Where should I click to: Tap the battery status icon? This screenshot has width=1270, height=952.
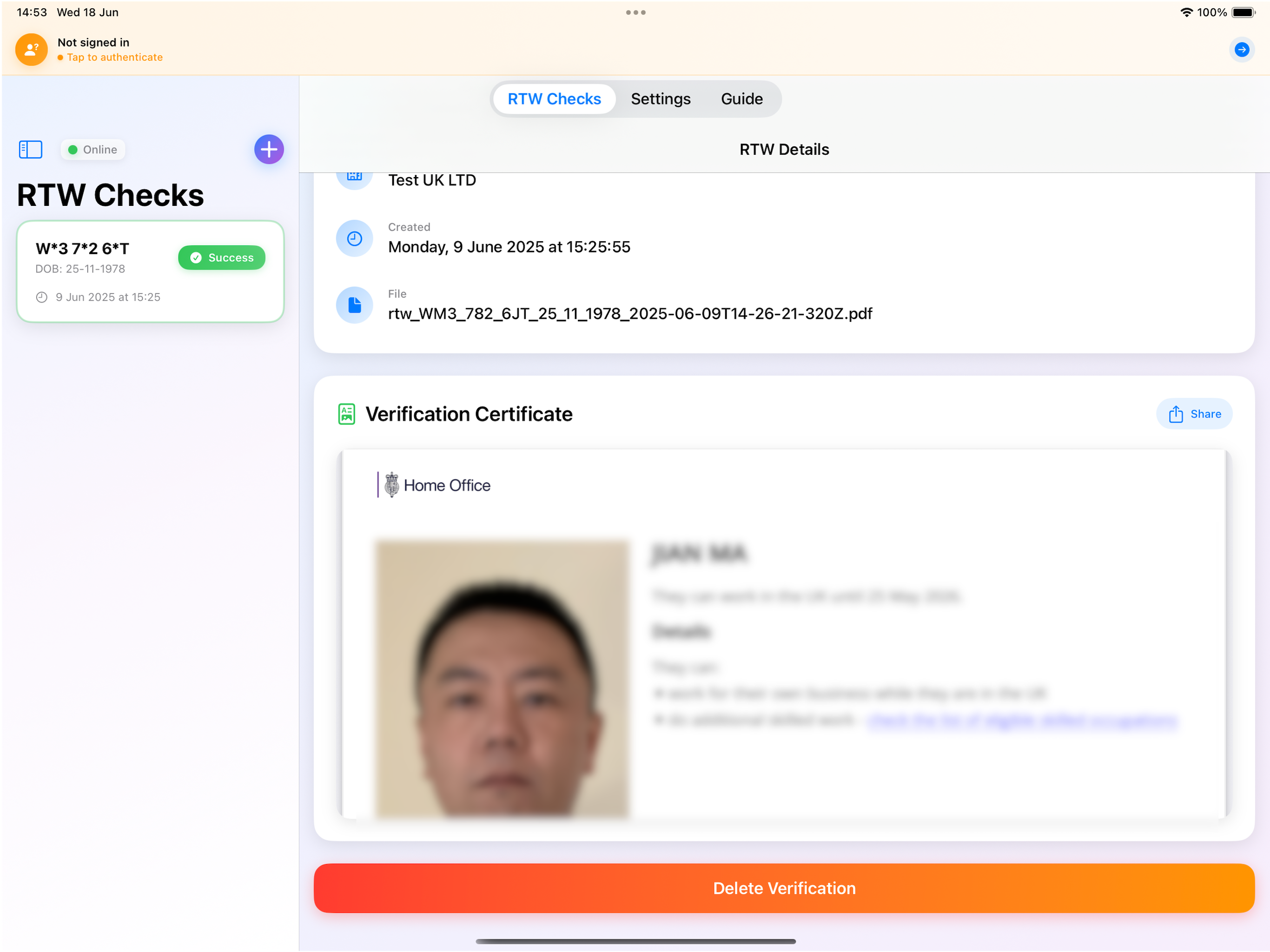tap(1243, 12)
